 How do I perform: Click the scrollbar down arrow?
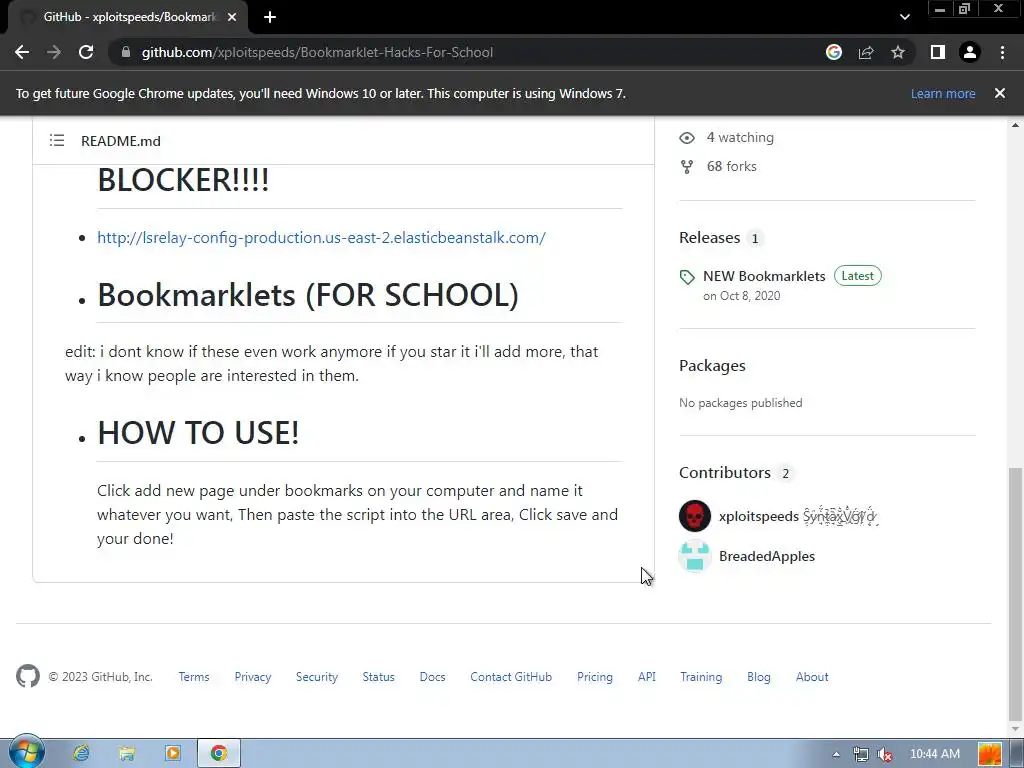pyautogui.click(x=1016, y=729)
